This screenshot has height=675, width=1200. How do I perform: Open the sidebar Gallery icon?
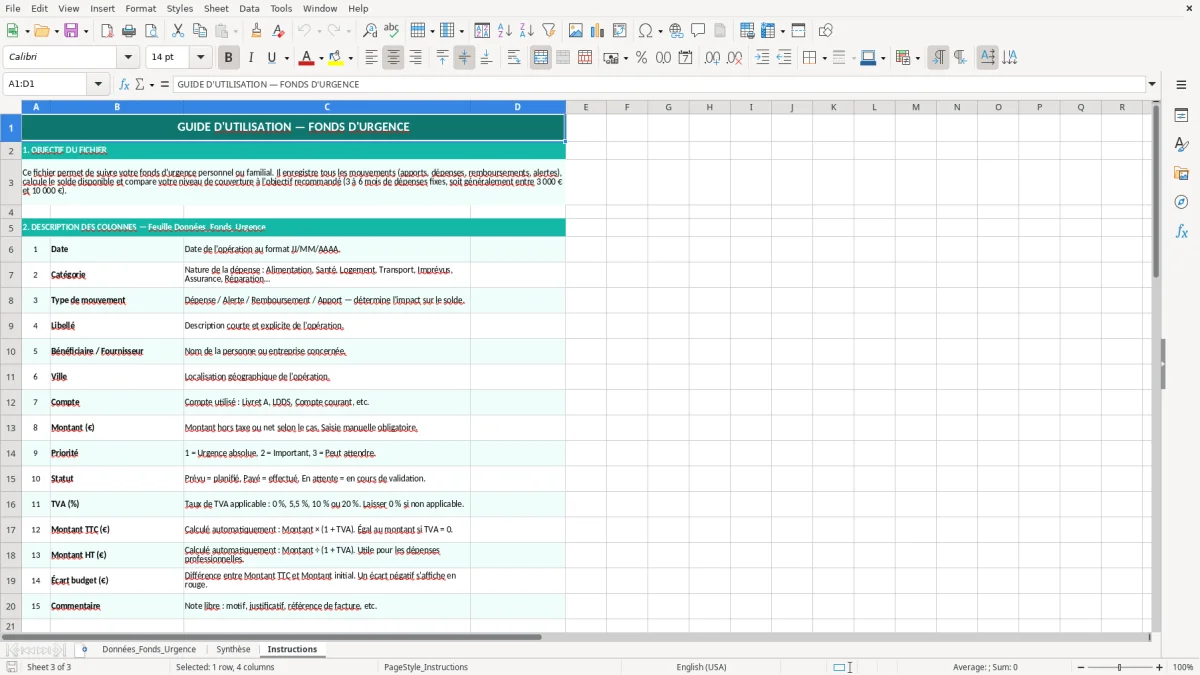coord(1181,173)
